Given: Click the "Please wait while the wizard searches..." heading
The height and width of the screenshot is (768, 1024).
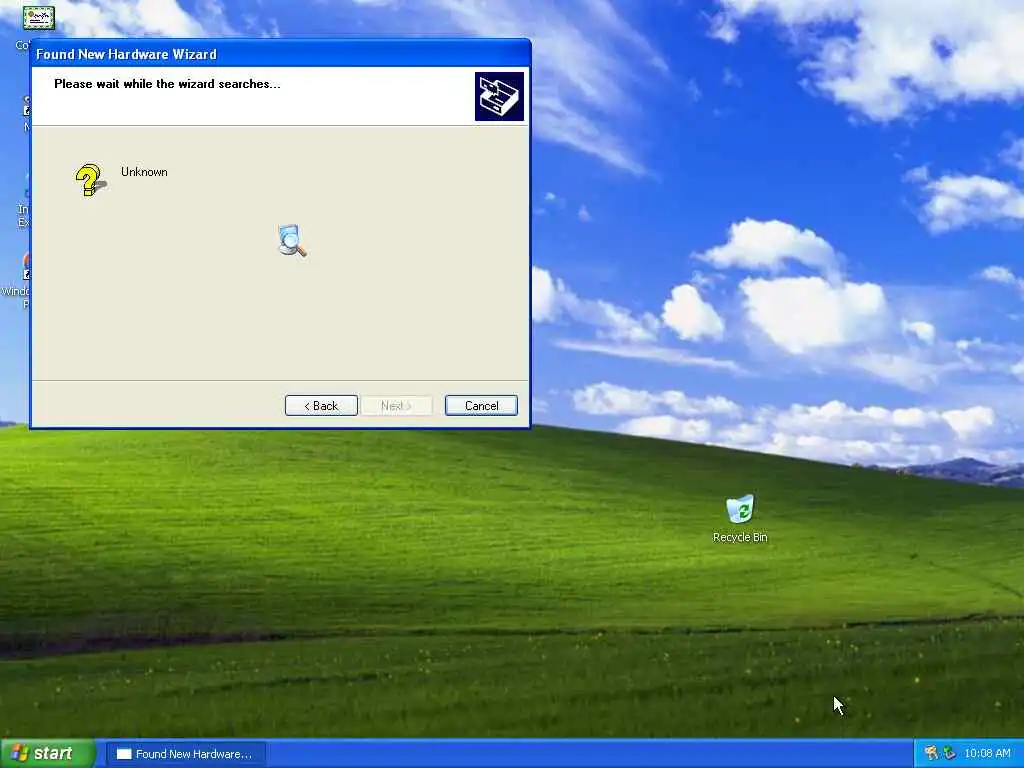Looking at the screenshot, I should coord(167,84).
